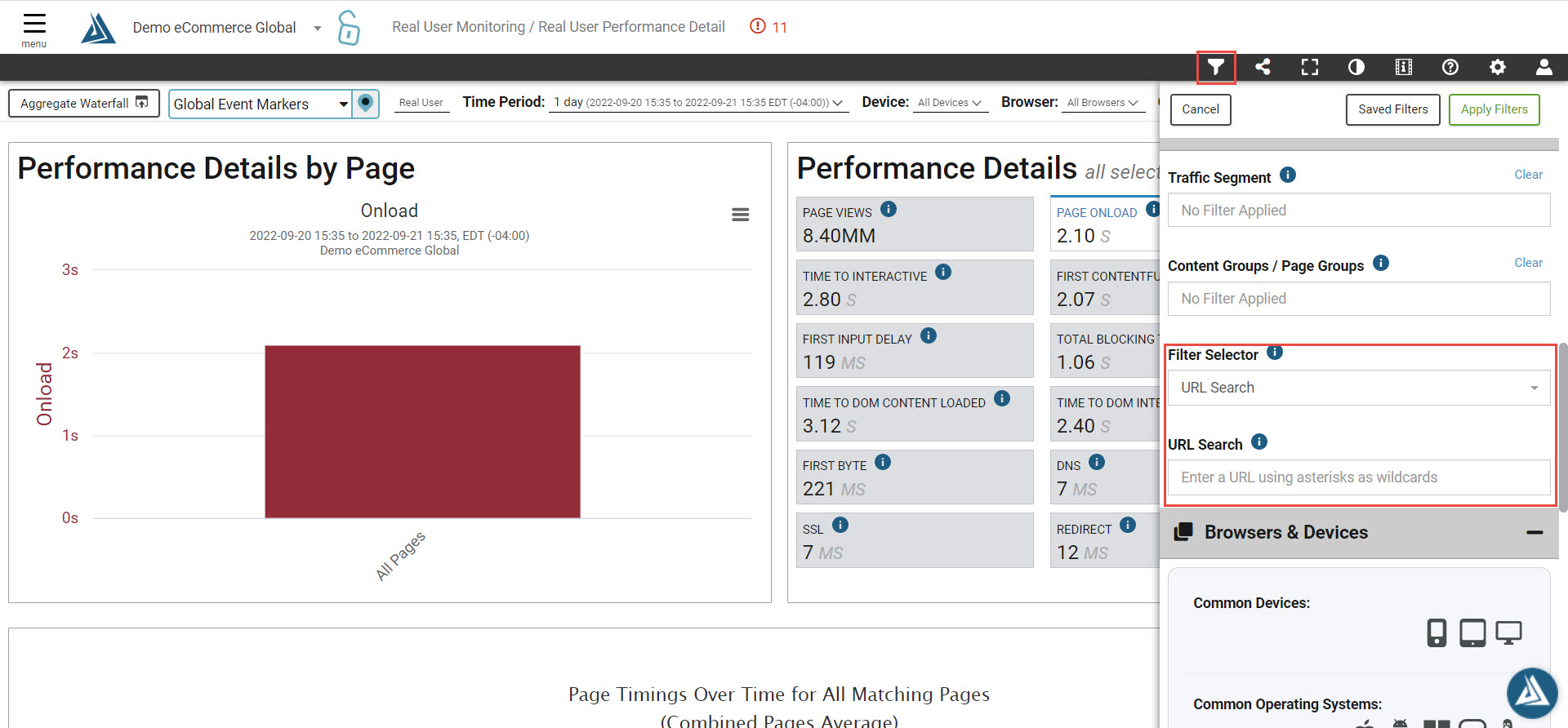Click the Cancel button
1568x728 pixels.
point(1200,109)
